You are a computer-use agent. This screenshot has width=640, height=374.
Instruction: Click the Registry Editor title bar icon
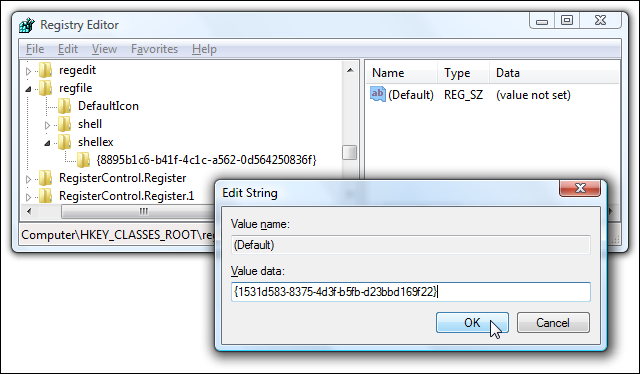click(x=27, y=25)
